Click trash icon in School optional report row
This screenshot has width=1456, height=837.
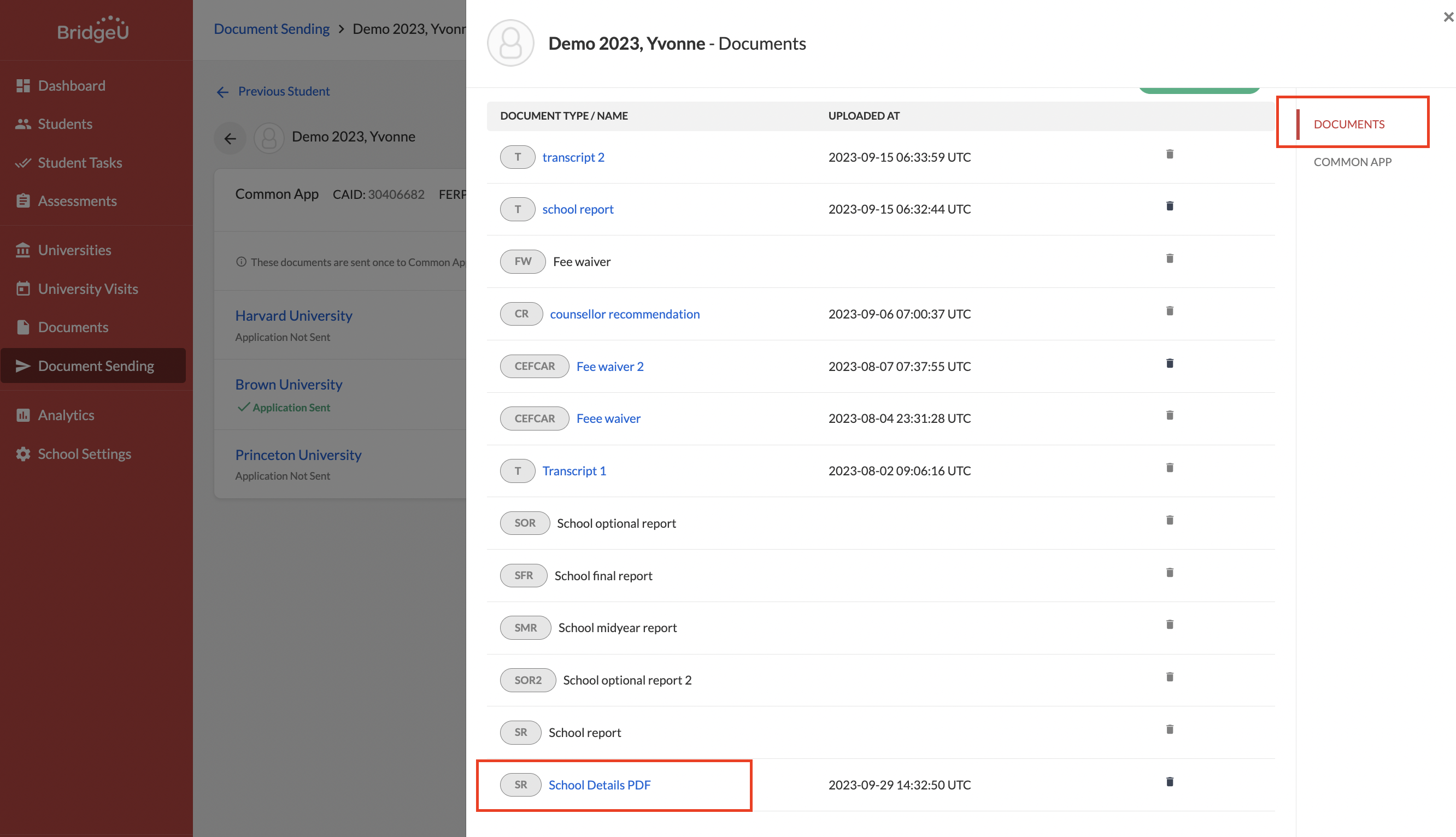(x=1169, y=520)
